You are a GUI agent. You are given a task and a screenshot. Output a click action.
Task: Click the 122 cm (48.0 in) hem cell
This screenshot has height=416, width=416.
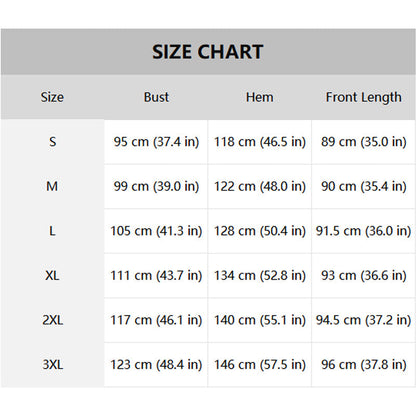(x=260, y=186)
